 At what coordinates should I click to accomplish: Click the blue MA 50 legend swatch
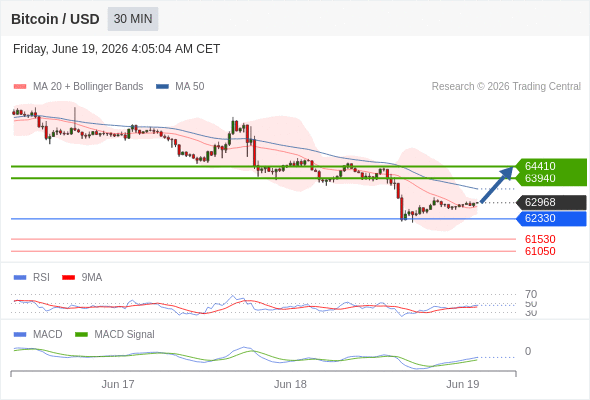[x=162, y=87]
